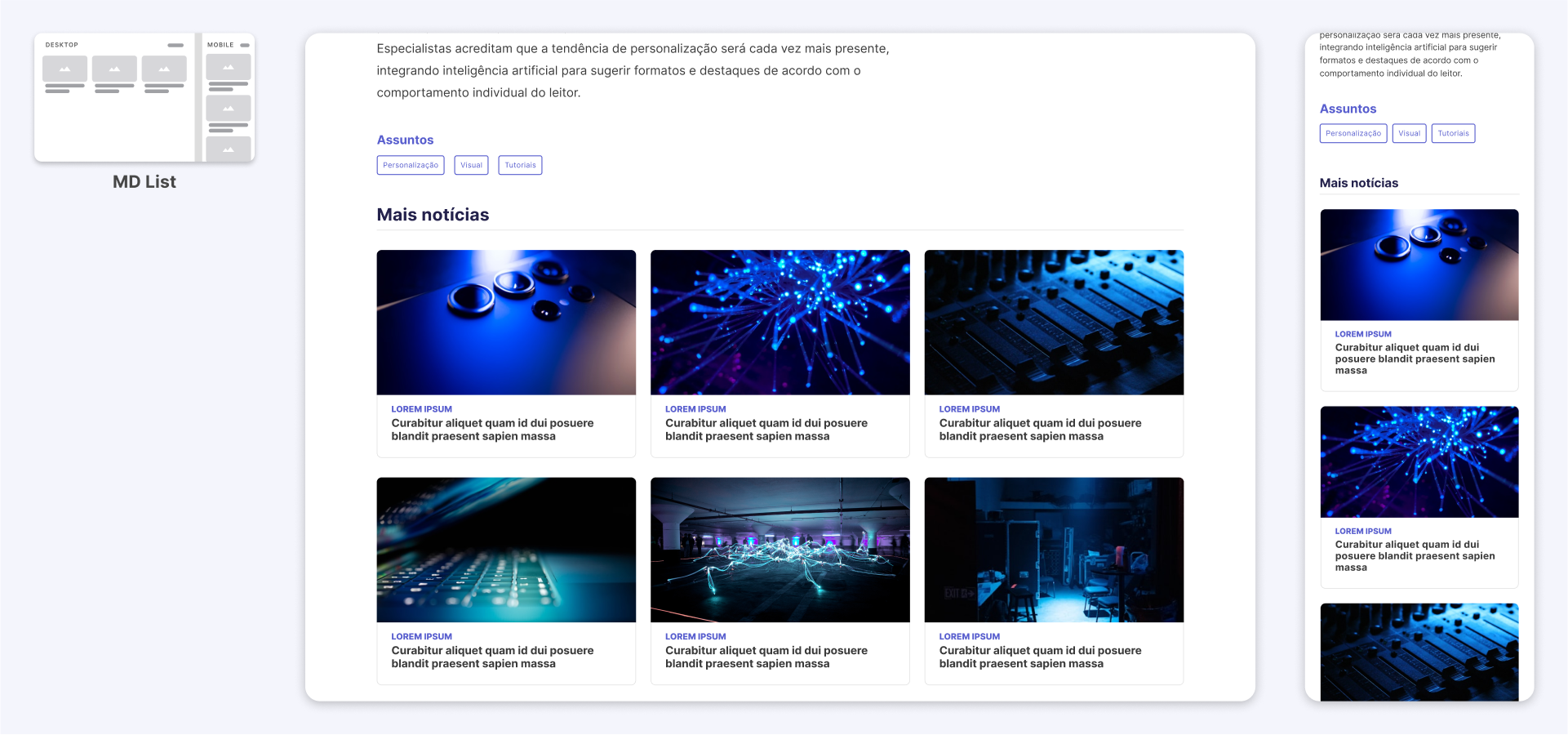Select the MD List wireframe thumbnail
1568x735 pixels.
coord(144,97)
